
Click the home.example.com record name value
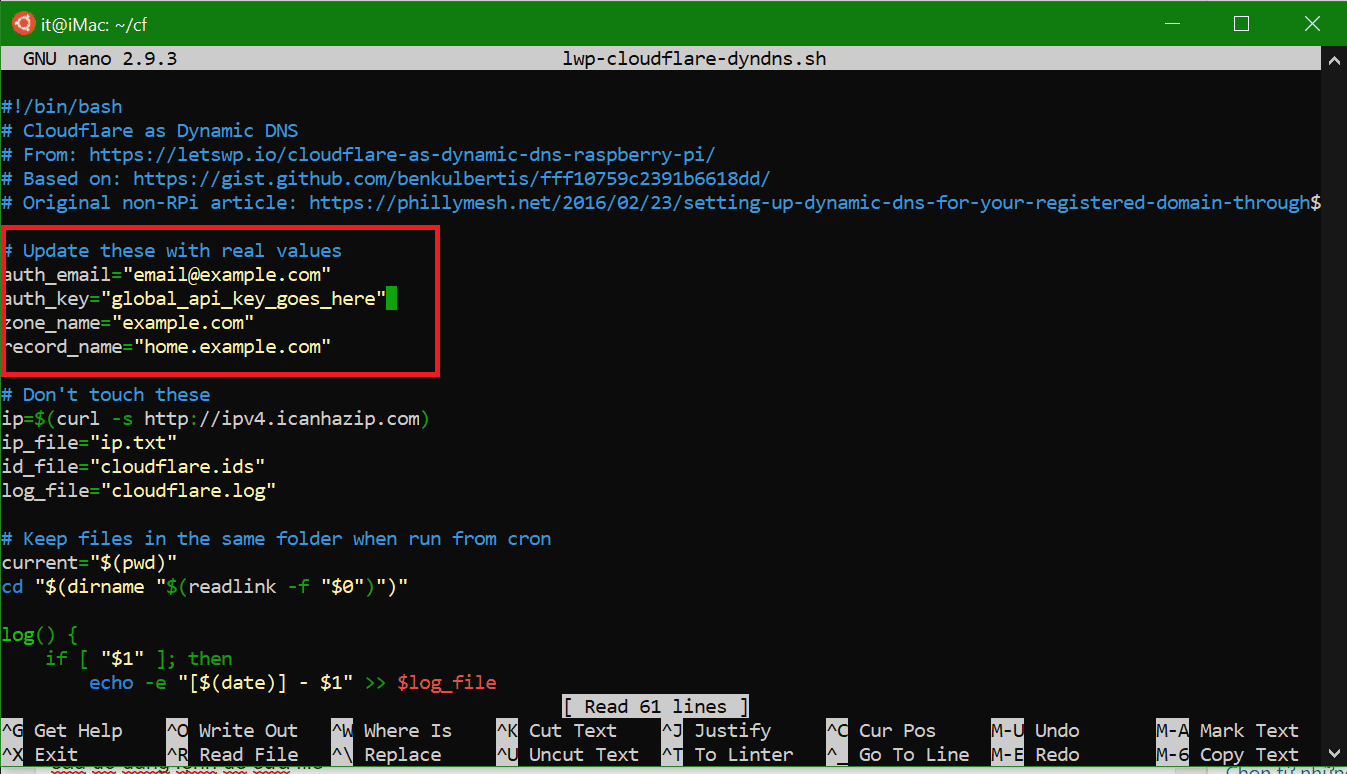tap(237, 346)
